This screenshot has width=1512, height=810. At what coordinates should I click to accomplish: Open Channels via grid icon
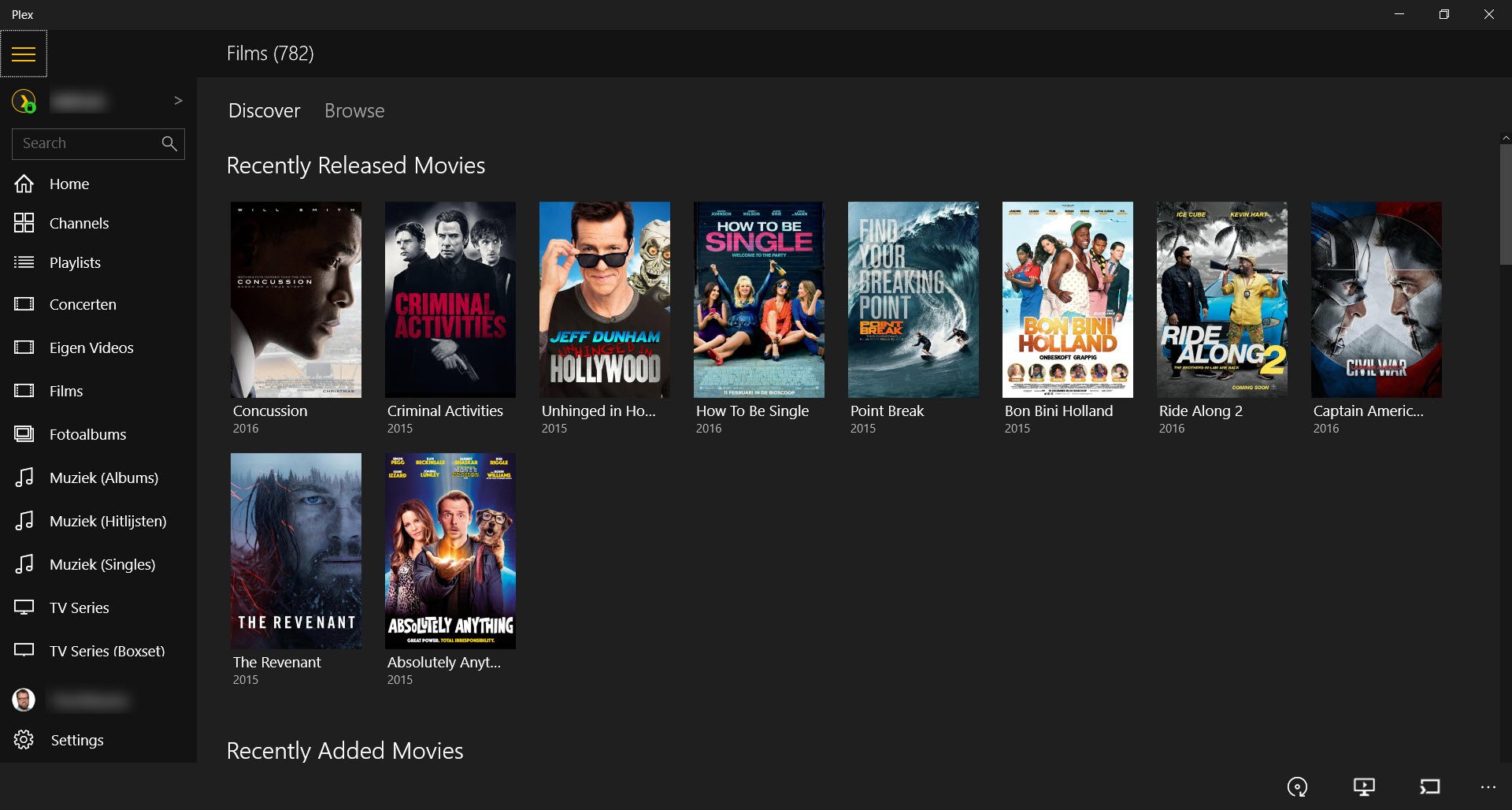(24, 223)
